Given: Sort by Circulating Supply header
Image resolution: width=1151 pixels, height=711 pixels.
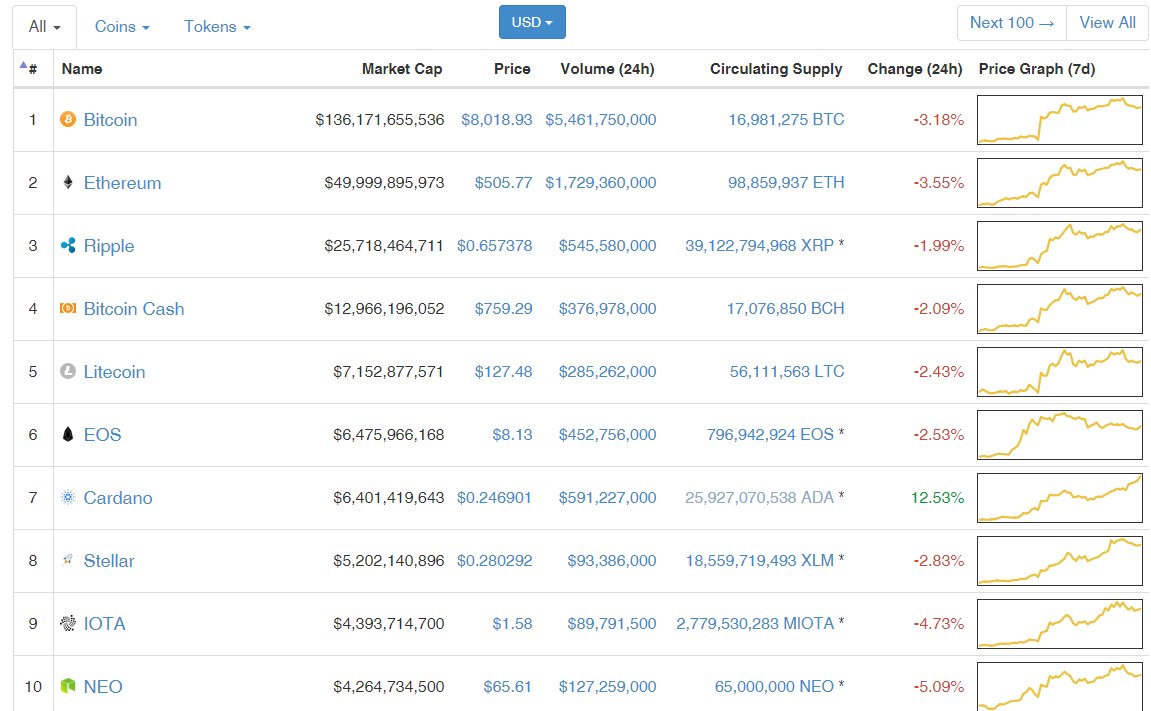Looking at the screenshot, I should (x=776, y=69).
